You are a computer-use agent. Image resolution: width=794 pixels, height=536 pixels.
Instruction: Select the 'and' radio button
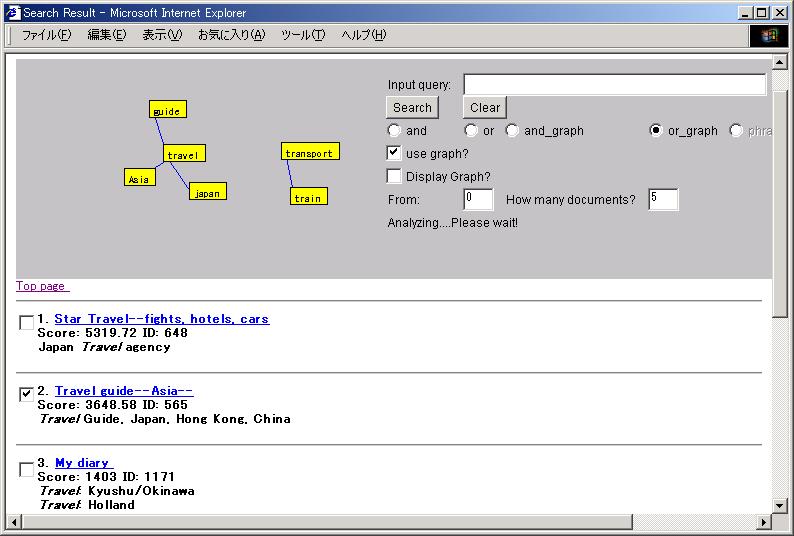point(395,131)
